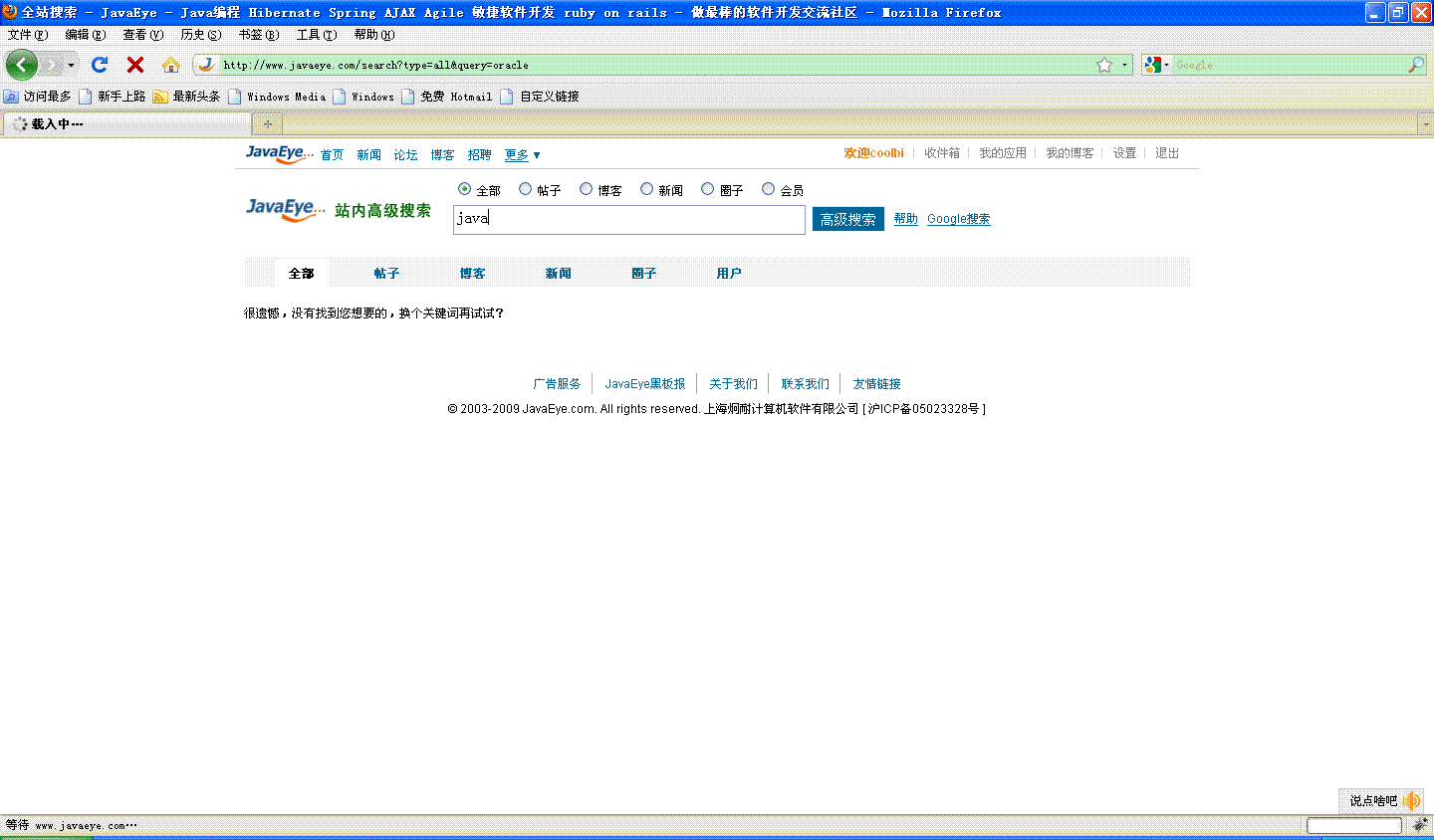Open the 编辑 menu
This screenshot has height=840, width=1434.
(86, 35)
